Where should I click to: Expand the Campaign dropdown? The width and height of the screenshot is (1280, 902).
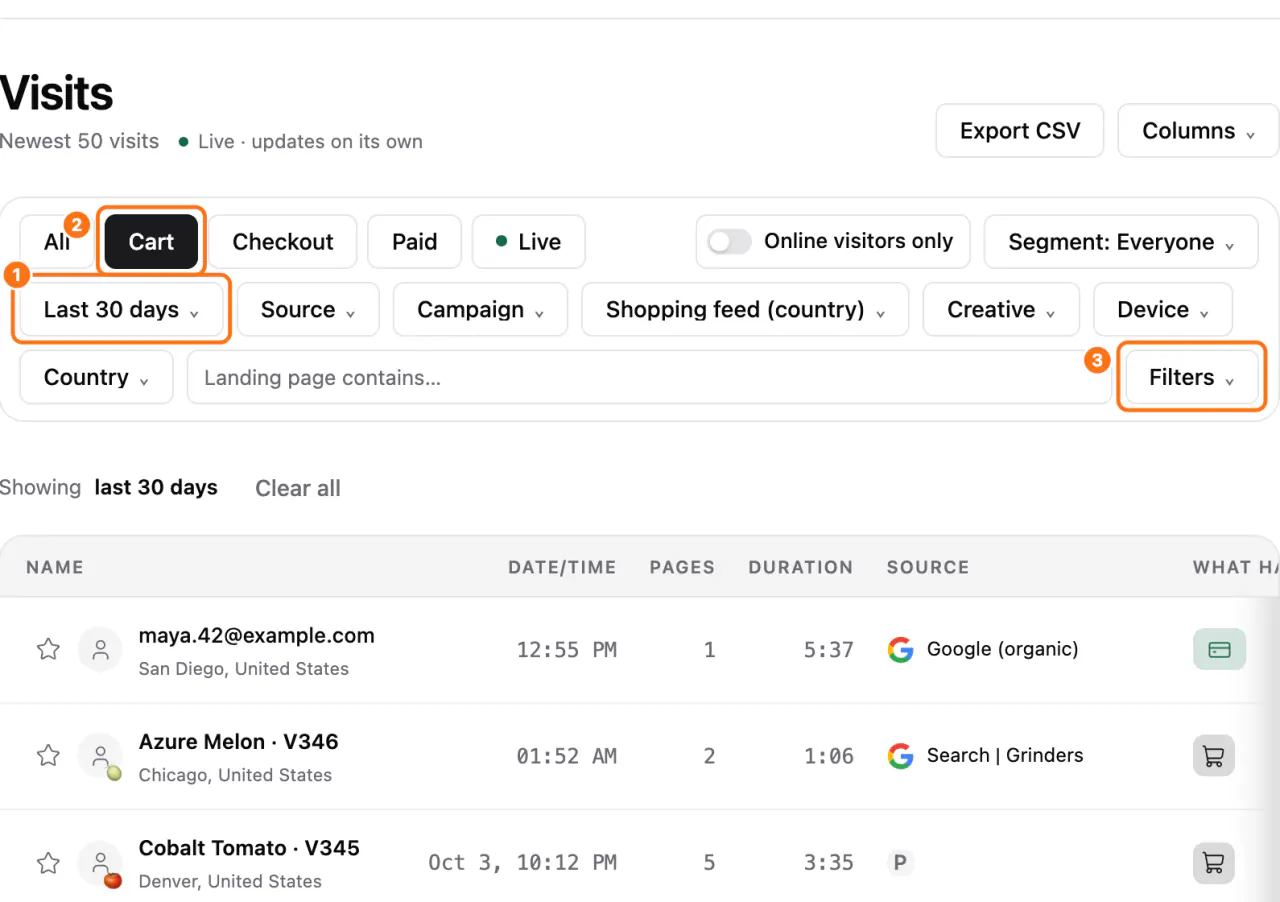tap(480, 310)
